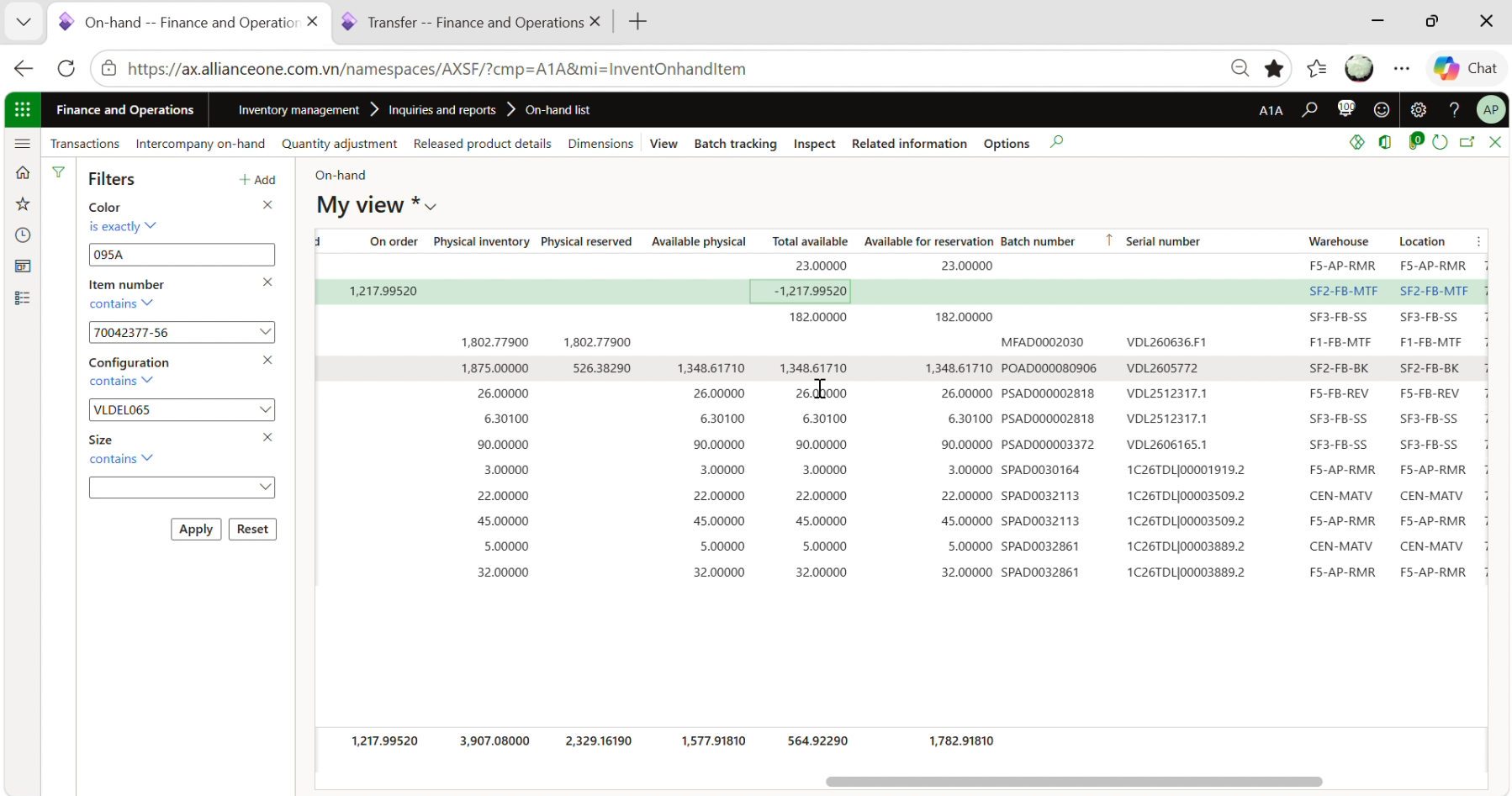Open browser zoom control icon

(x=1240, y=69)
